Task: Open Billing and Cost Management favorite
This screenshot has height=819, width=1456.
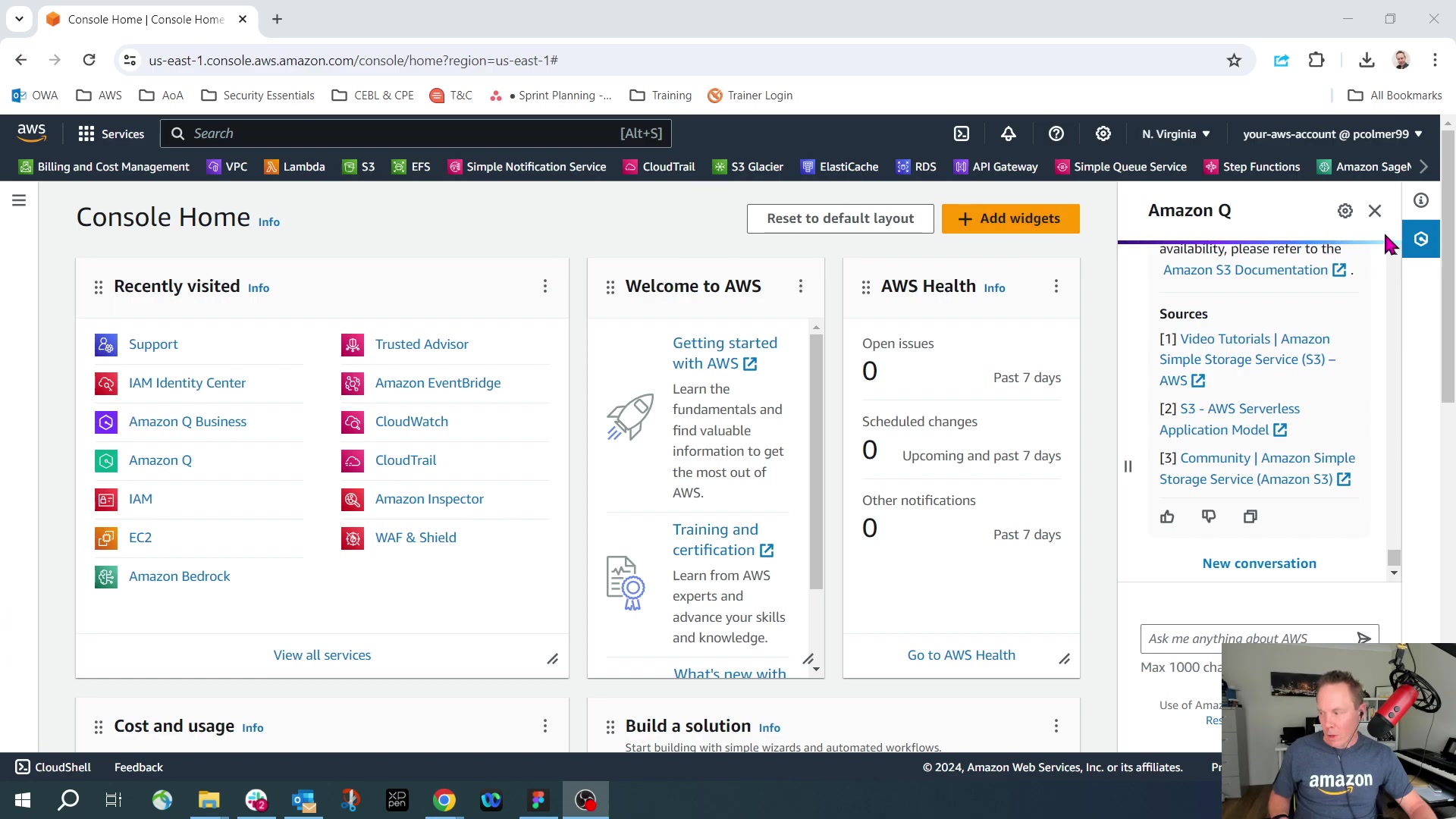Action: [x=104, y=167]
